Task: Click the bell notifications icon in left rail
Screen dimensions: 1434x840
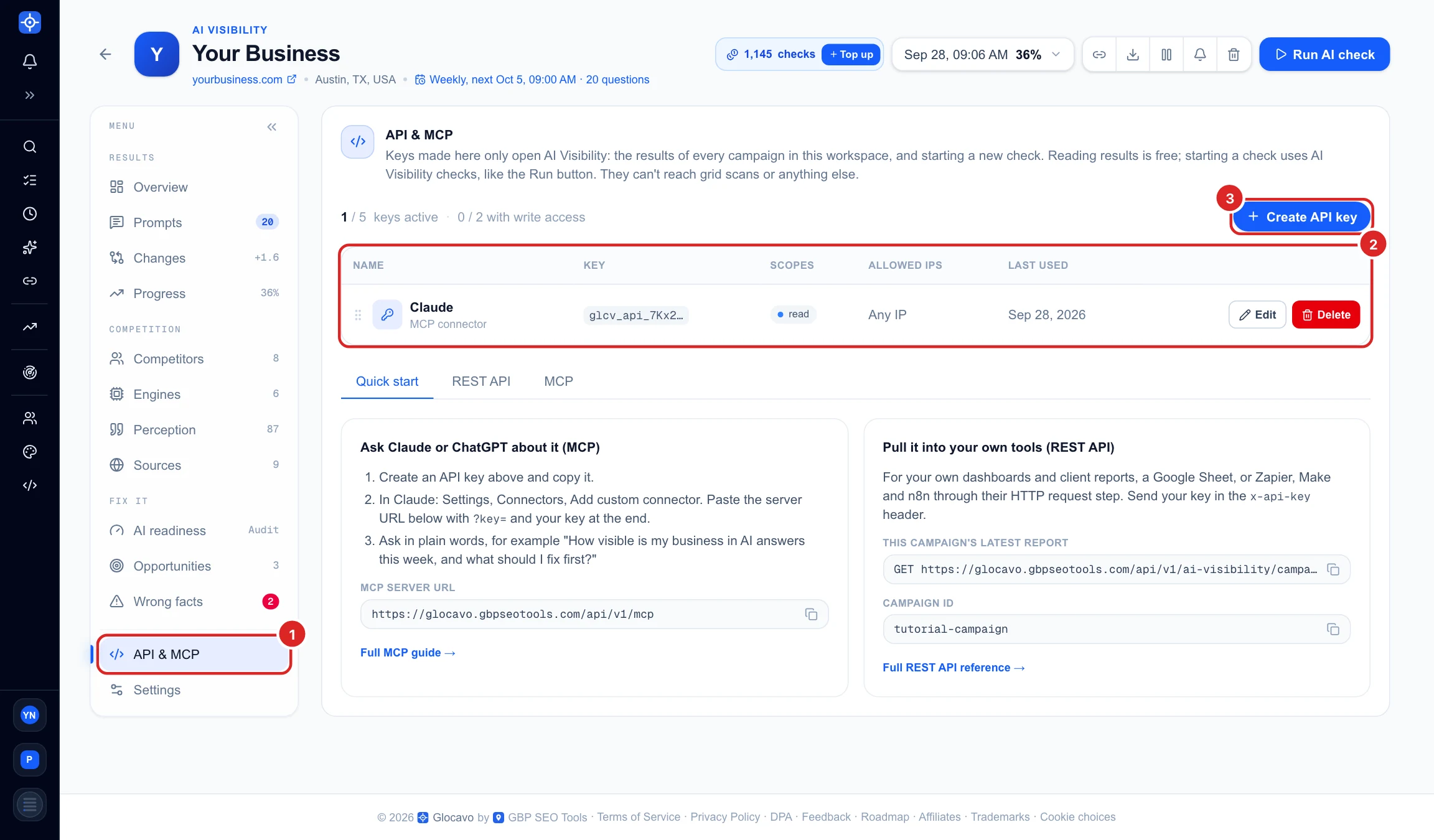Action: coord(29,61)
